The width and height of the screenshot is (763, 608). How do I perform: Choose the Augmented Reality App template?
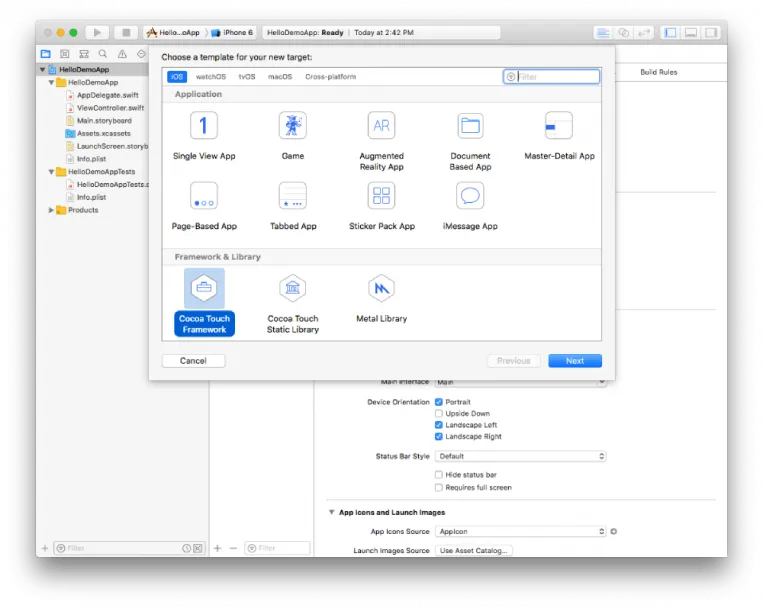pyautogui.click(x=382, y=141)
